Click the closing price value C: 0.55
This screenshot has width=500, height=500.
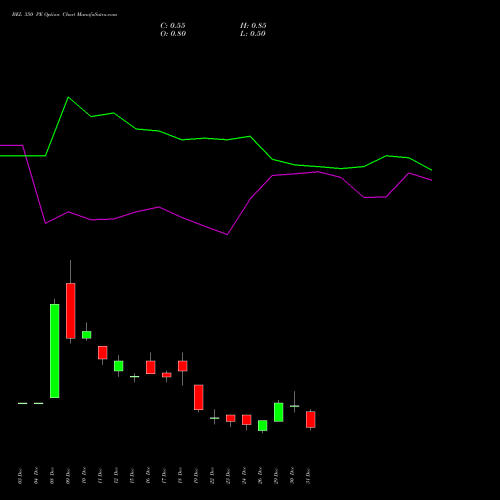[173, 26]
